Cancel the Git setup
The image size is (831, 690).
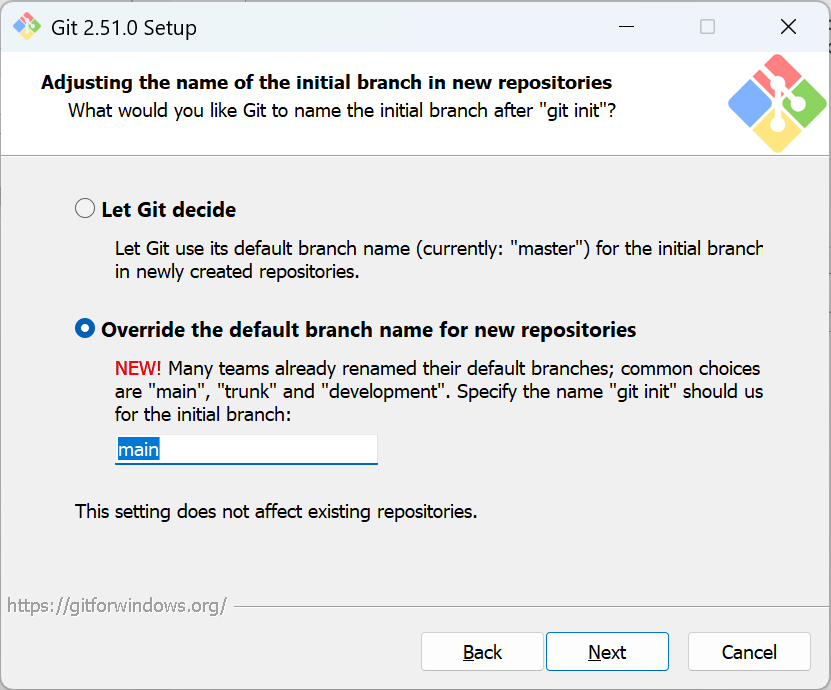749,652
